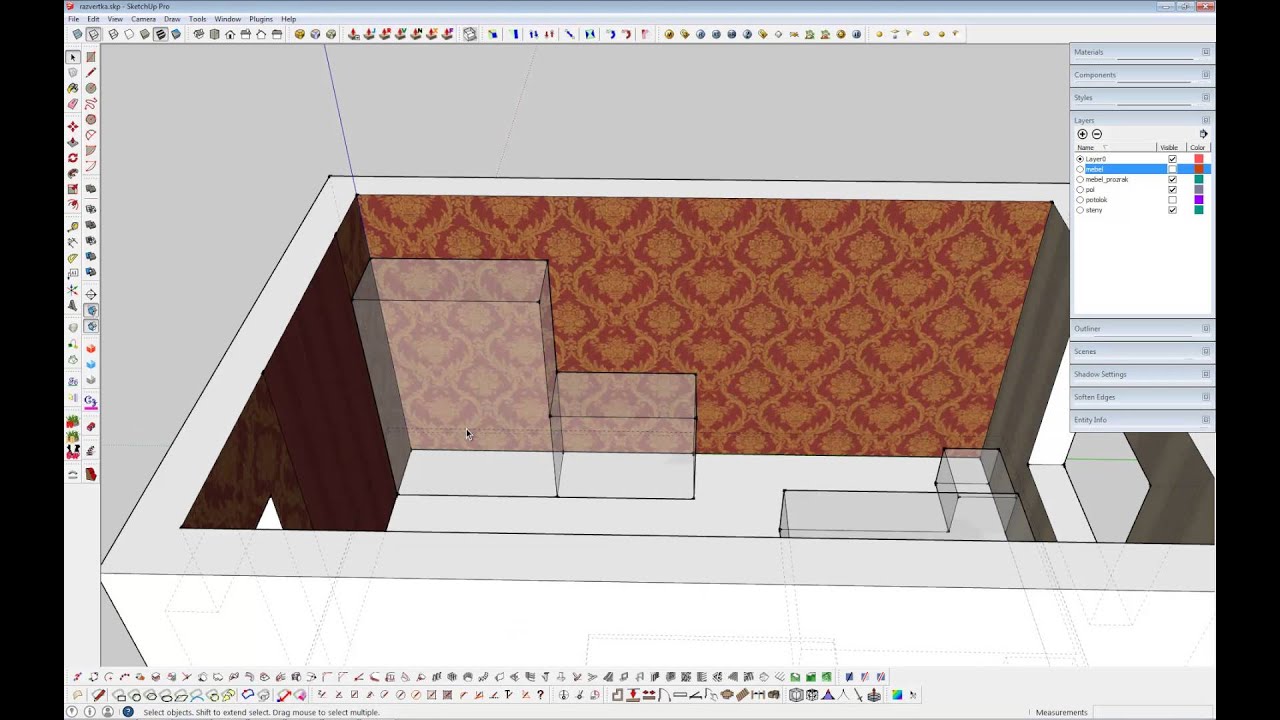Switch to Shaded style
This screenshot has height=720, width=1280.
click(145, 34)
